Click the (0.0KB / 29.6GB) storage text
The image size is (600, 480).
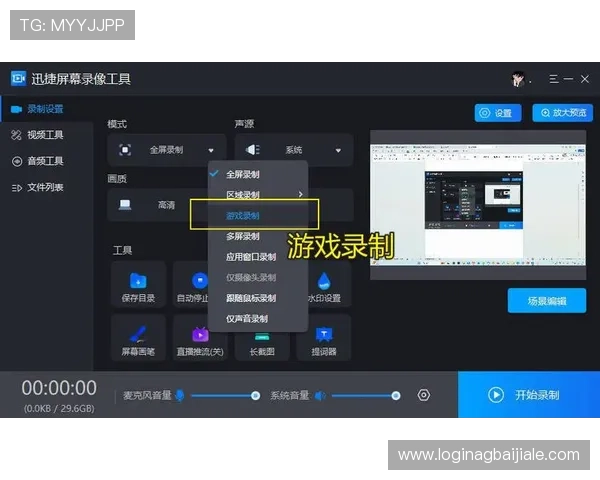pos(59,408)
